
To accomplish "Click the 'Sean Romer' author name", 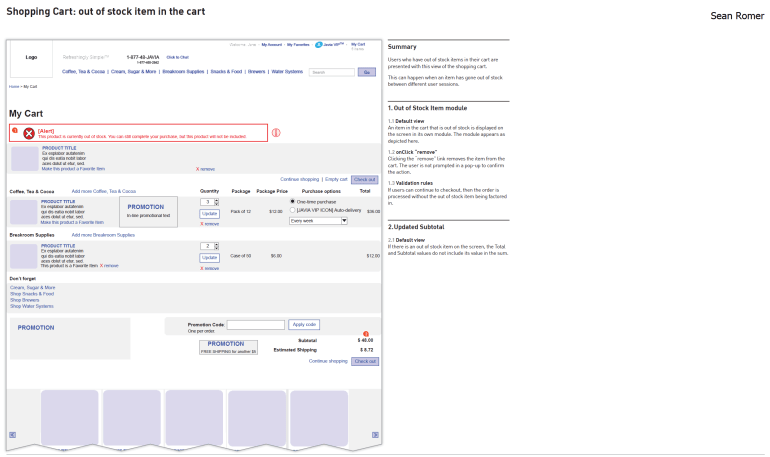I will (x=737, y=16).
